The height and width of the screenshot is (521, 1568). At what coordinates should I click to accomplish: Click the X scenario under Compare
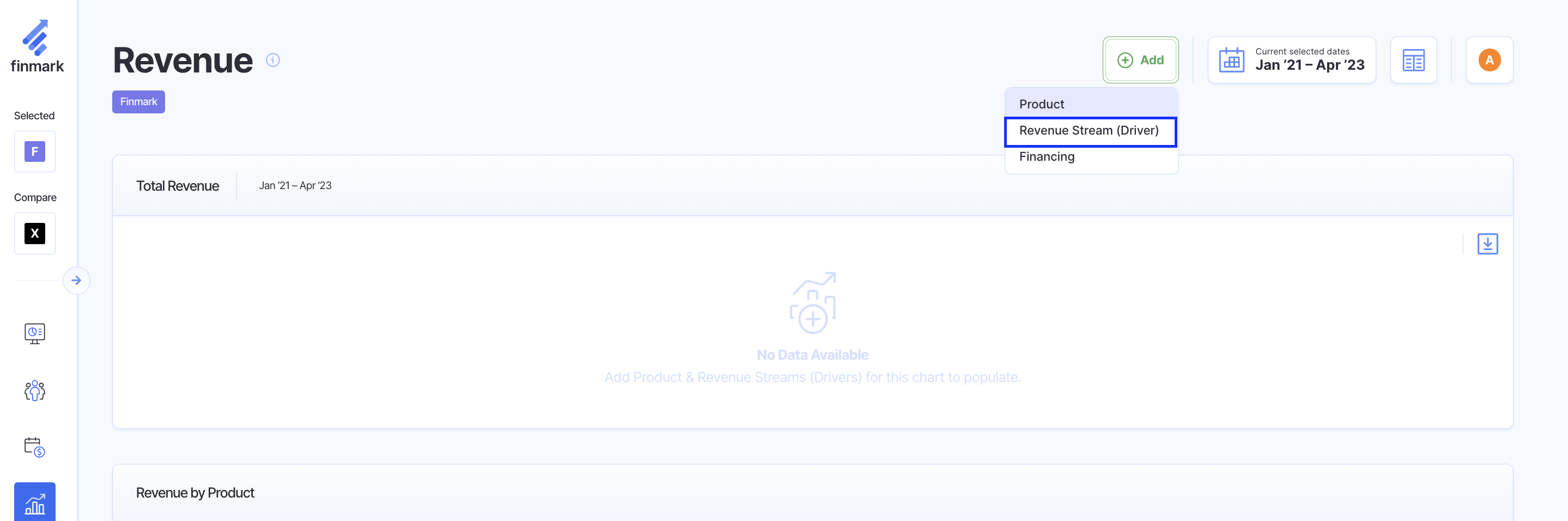35,233
